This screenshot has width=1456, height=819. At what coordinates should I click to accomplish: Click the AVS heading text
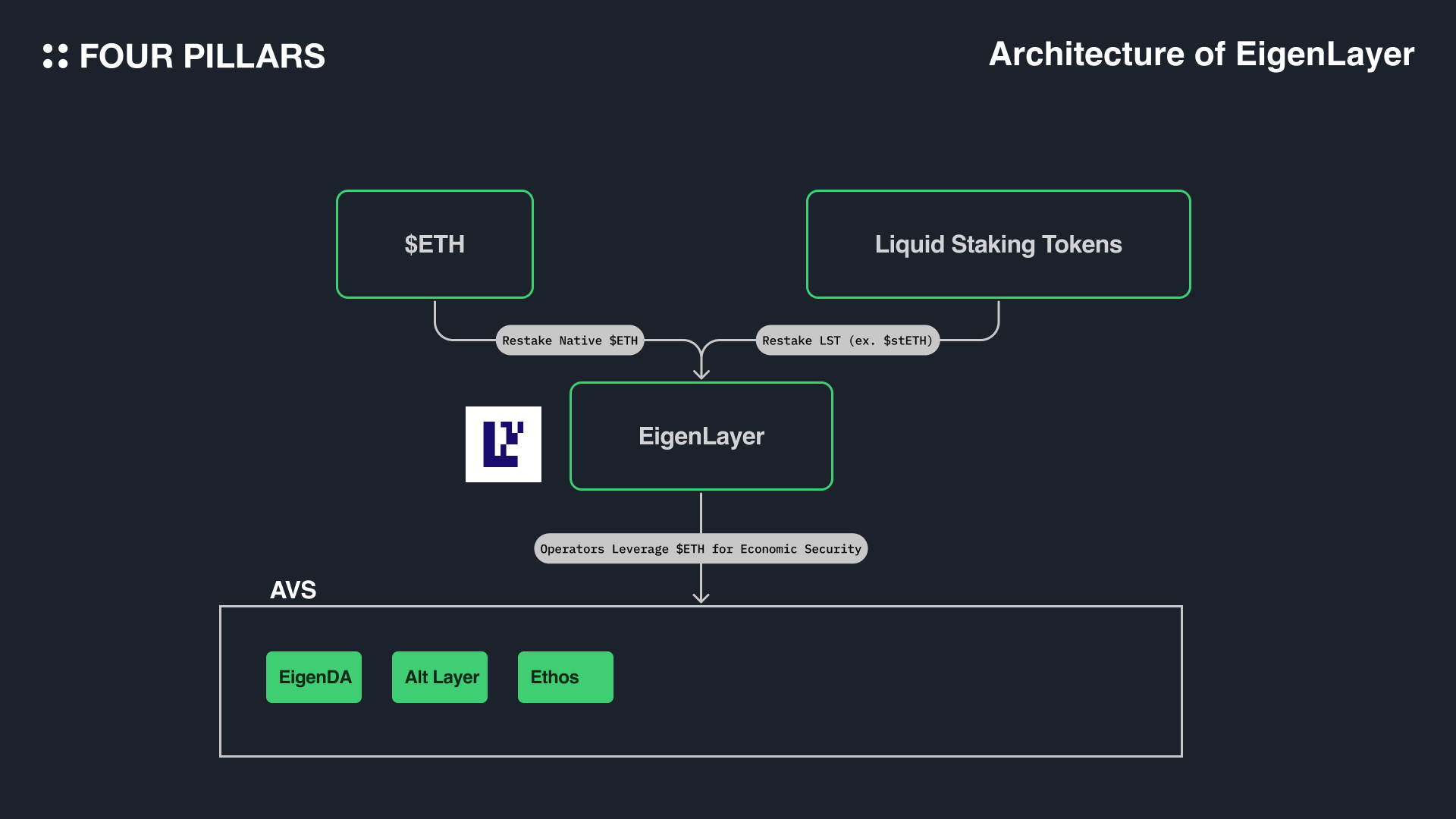(293, 590)
